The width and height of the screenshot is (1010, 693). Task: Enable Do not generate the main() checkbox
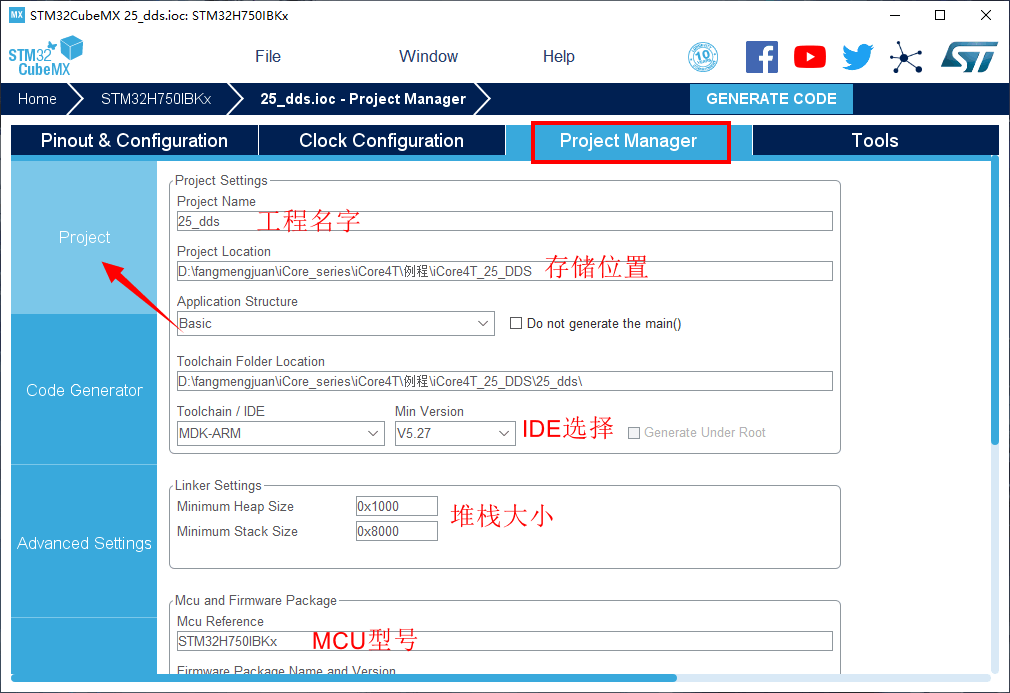(516, 323)
